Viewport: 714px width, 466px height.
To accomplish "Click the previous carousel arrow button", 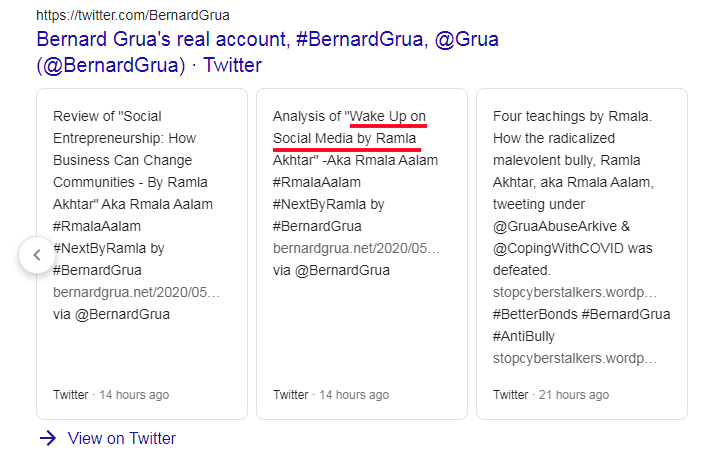I will [37, 254].
